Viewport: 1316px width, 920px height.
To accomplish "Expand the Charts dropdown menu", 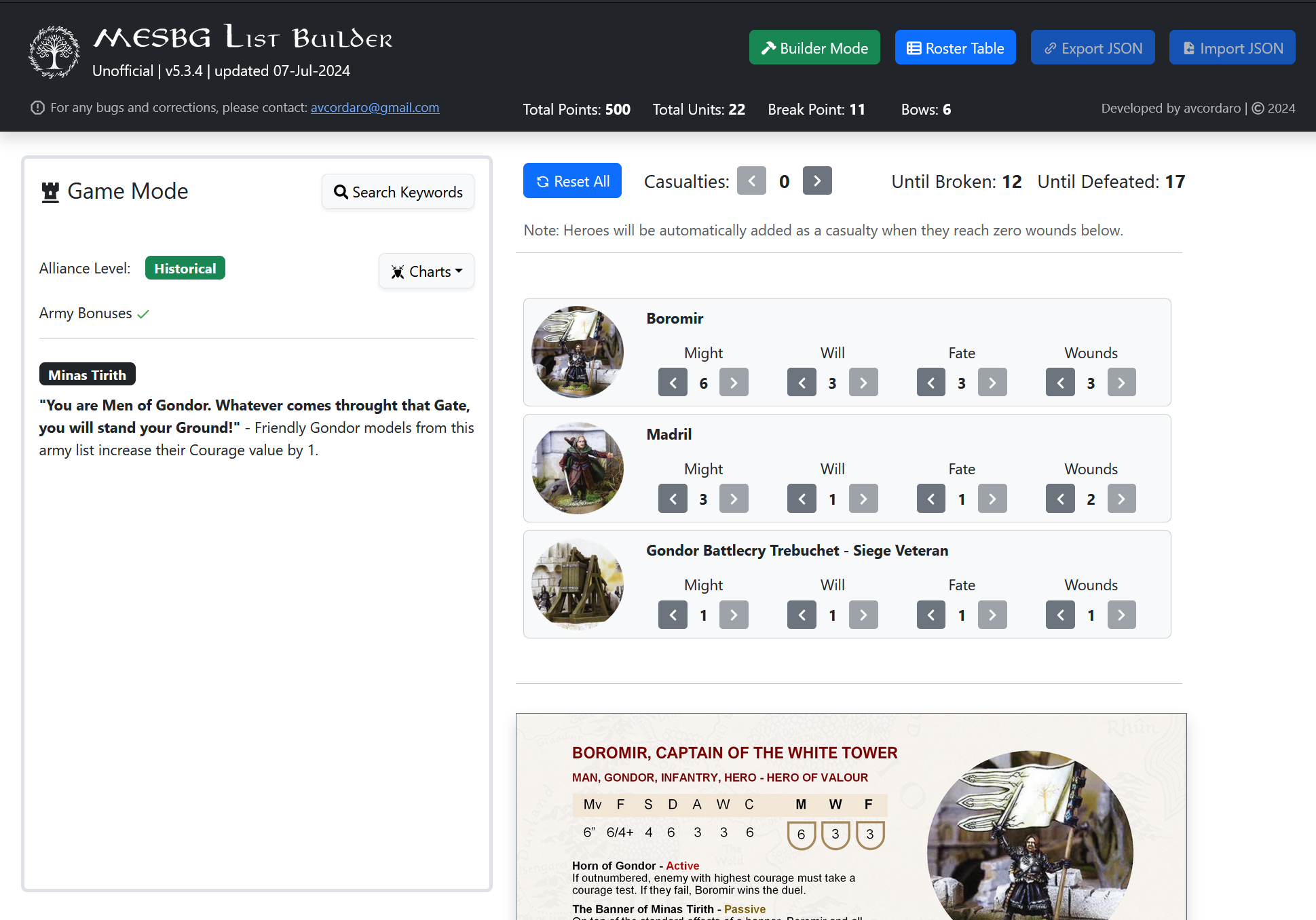I will tap(427, 271).
